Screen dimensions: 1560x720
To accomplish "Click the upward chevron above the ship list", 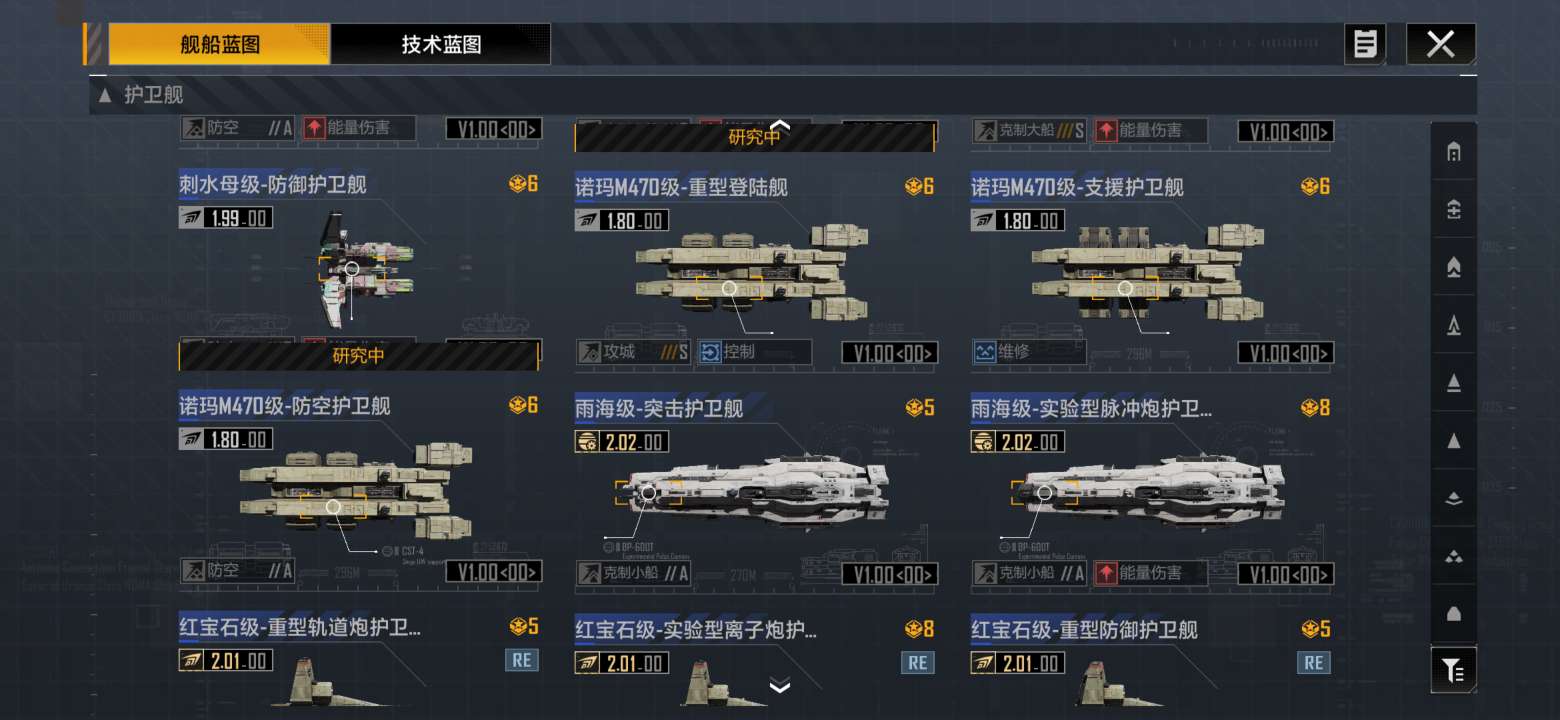I will click(780, 125).
